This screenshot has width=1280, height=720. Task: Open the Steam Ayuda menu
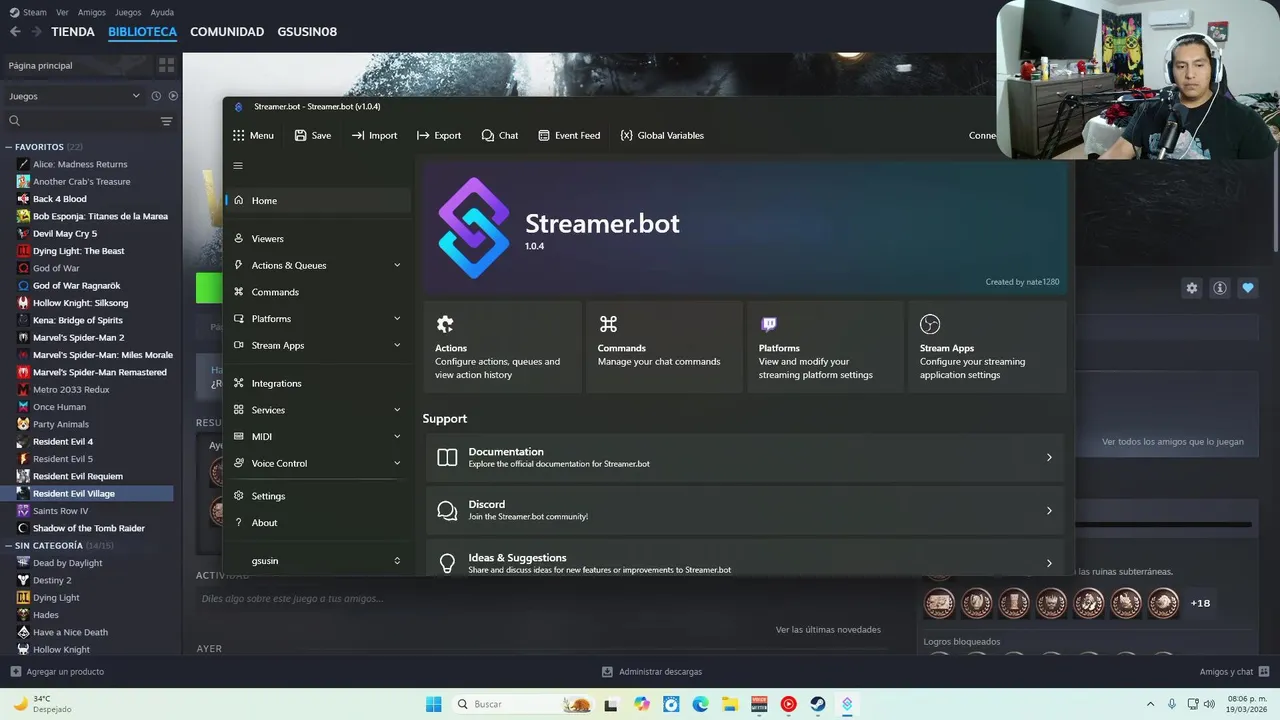pos(162,12)
